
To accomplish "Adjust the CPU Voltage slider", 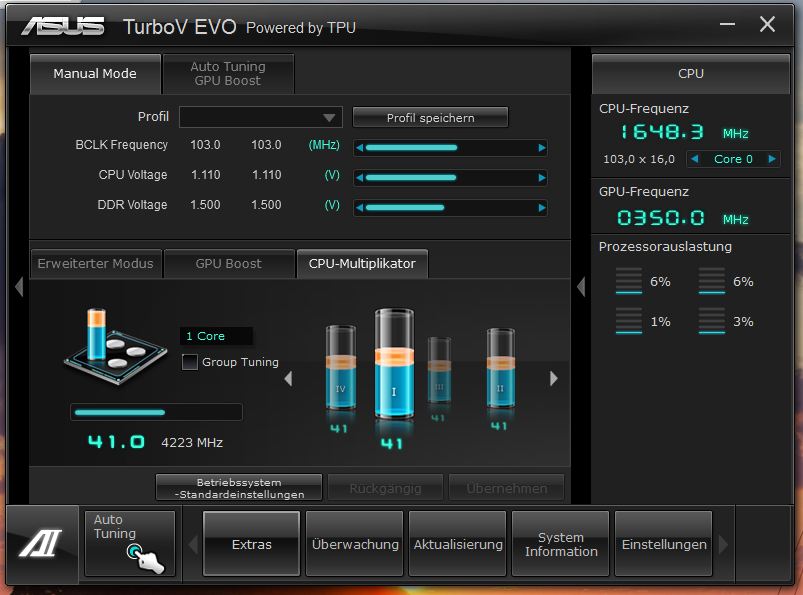I will tap(451, 178).
